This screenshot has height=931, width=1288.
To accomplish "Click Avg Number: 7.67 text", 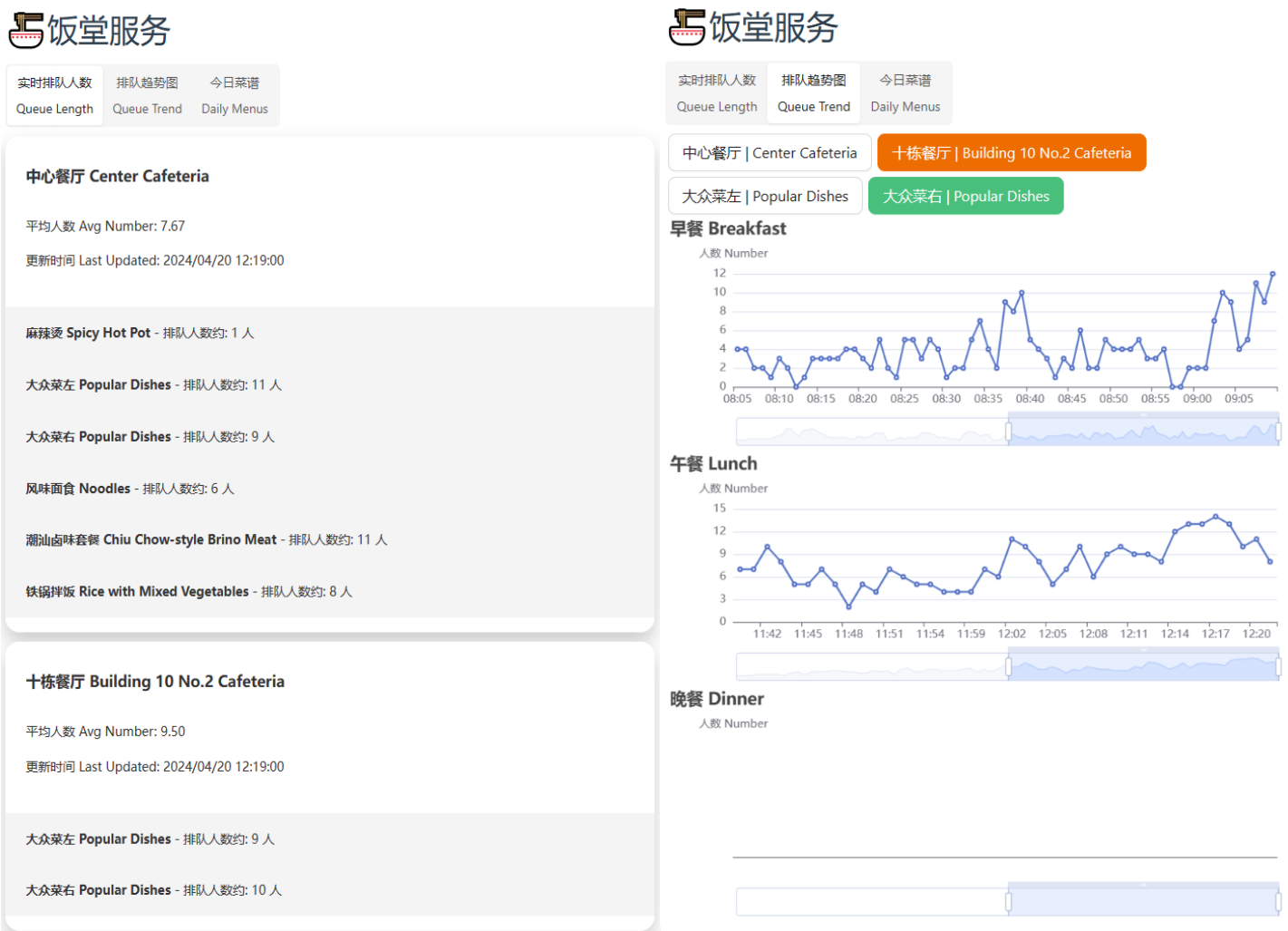I will click(105, 227).
